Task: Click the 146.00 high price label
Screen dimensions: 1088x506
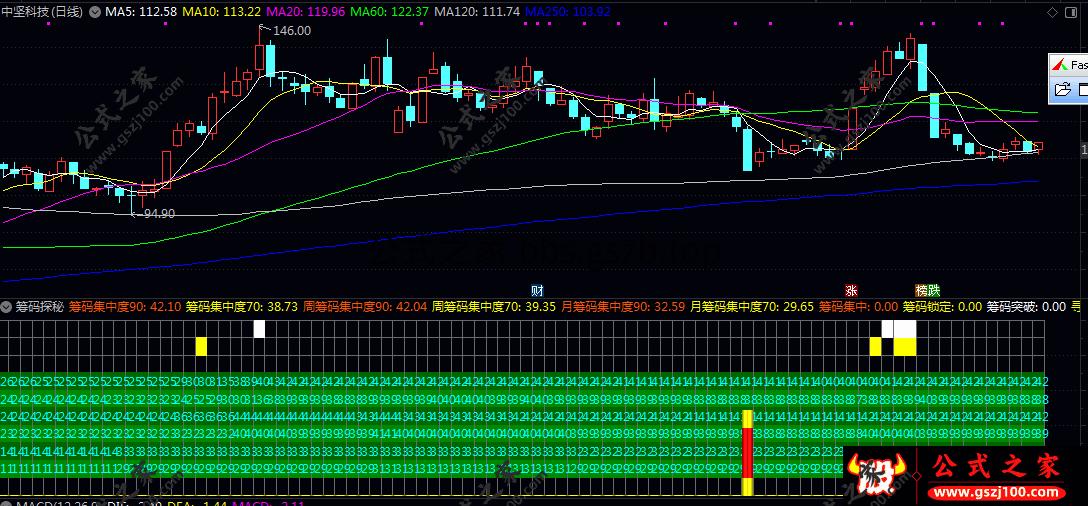Action: point(292,31)
